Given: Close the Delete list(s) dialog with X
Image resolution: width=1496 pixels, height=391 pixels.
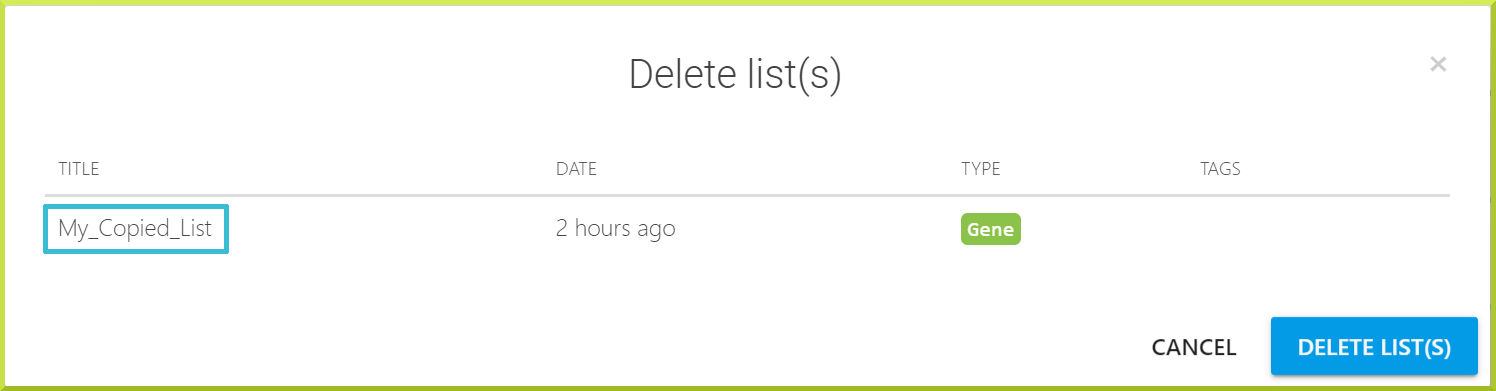Looking at the screenshot, I should click(1438, 65).
